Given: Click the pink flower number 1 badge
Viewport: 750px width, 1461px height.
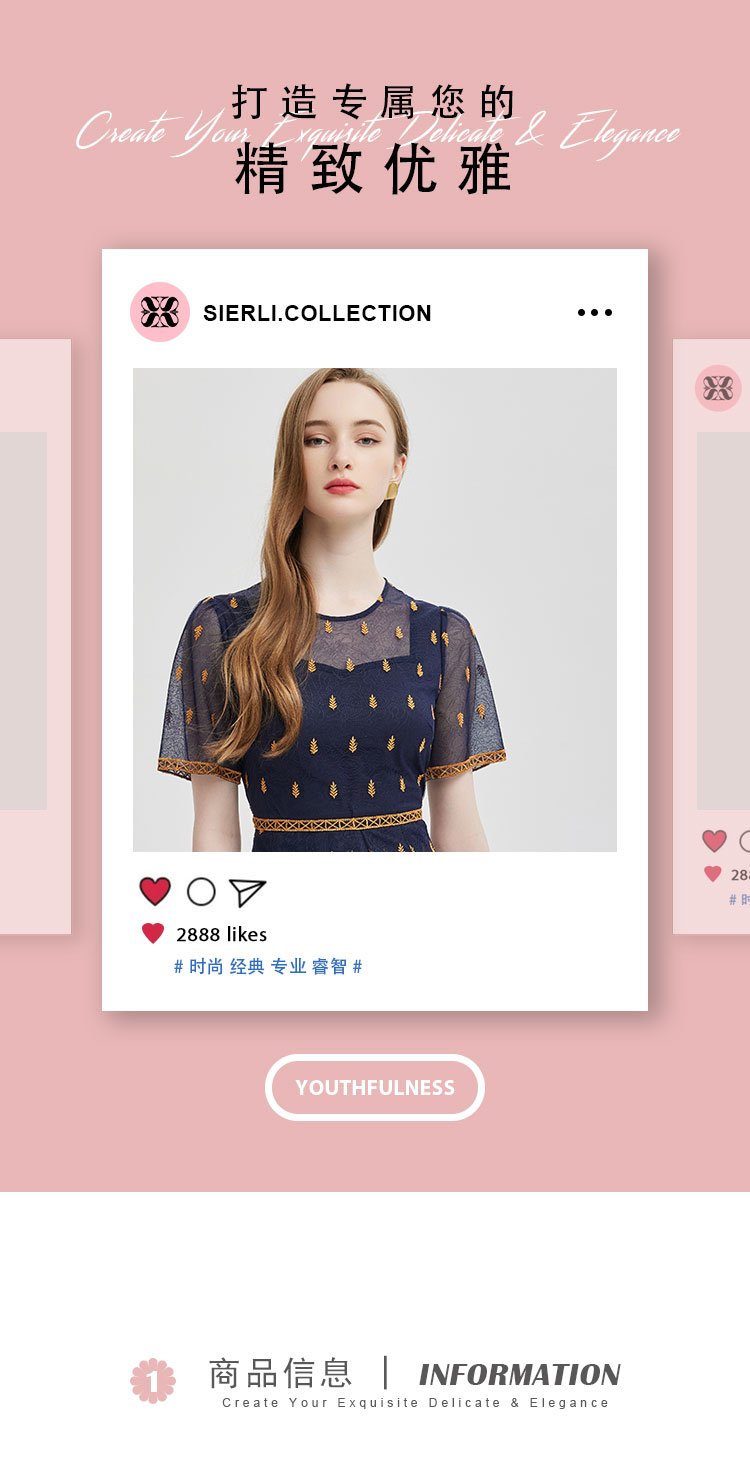Looking at the screenshot, I should pos(153,1381).
